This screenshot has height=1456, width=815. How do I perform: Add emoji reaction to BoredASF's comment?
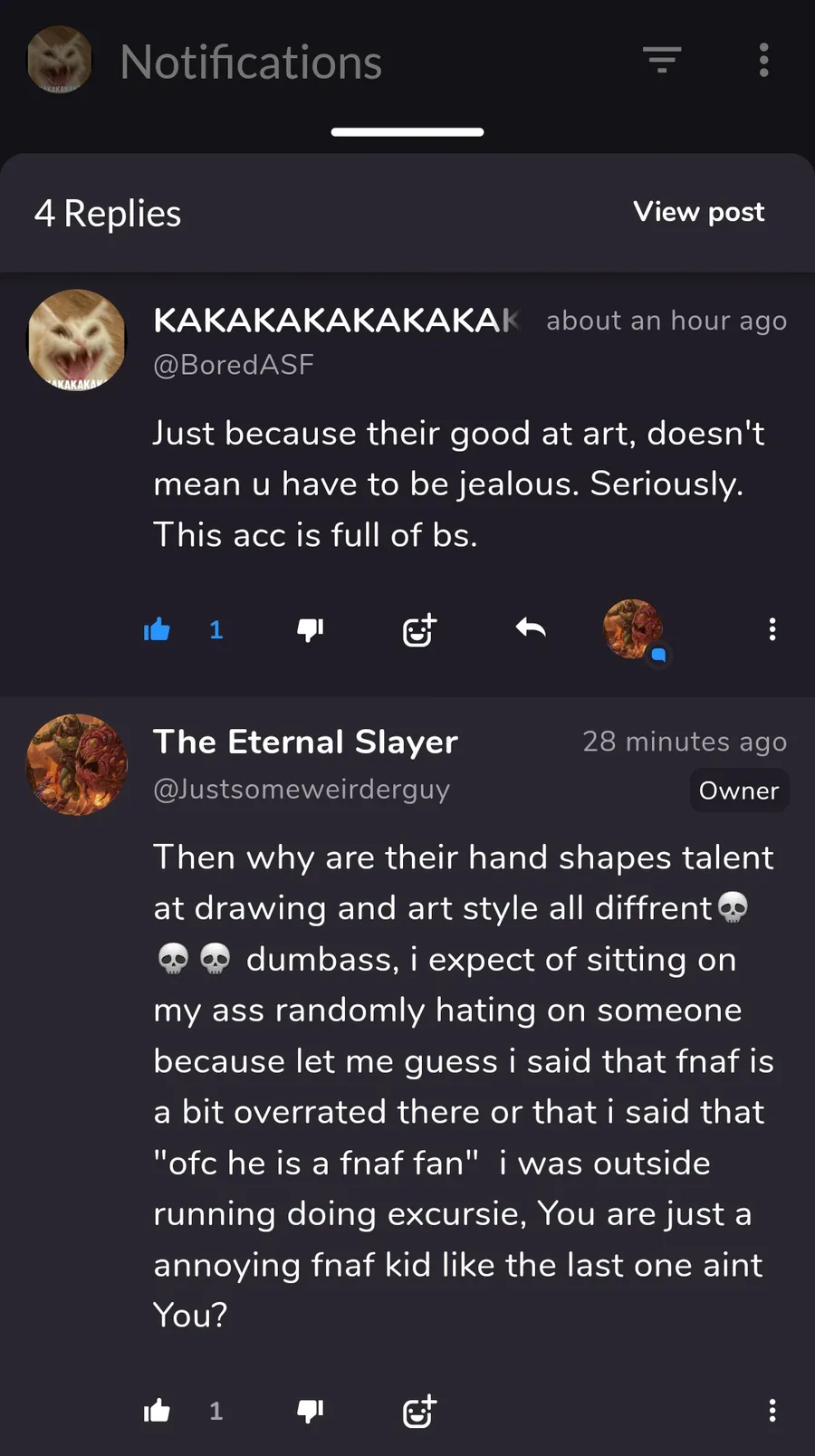click(x=419, y=629)
